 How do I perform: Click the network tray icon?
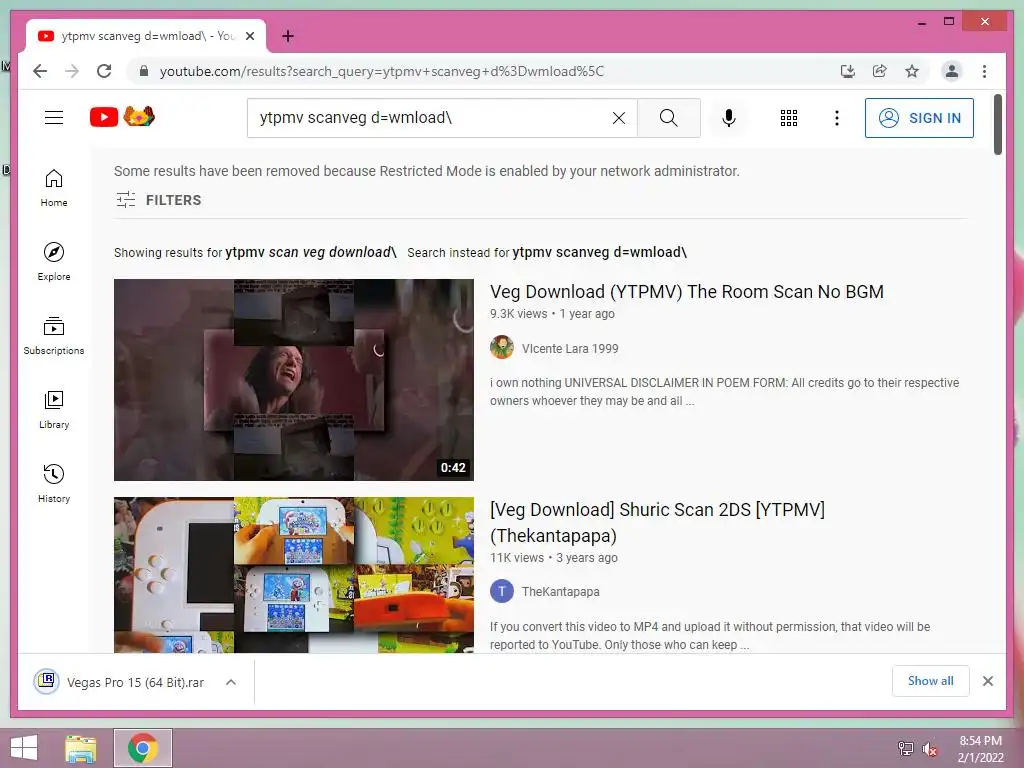(905, 749)
